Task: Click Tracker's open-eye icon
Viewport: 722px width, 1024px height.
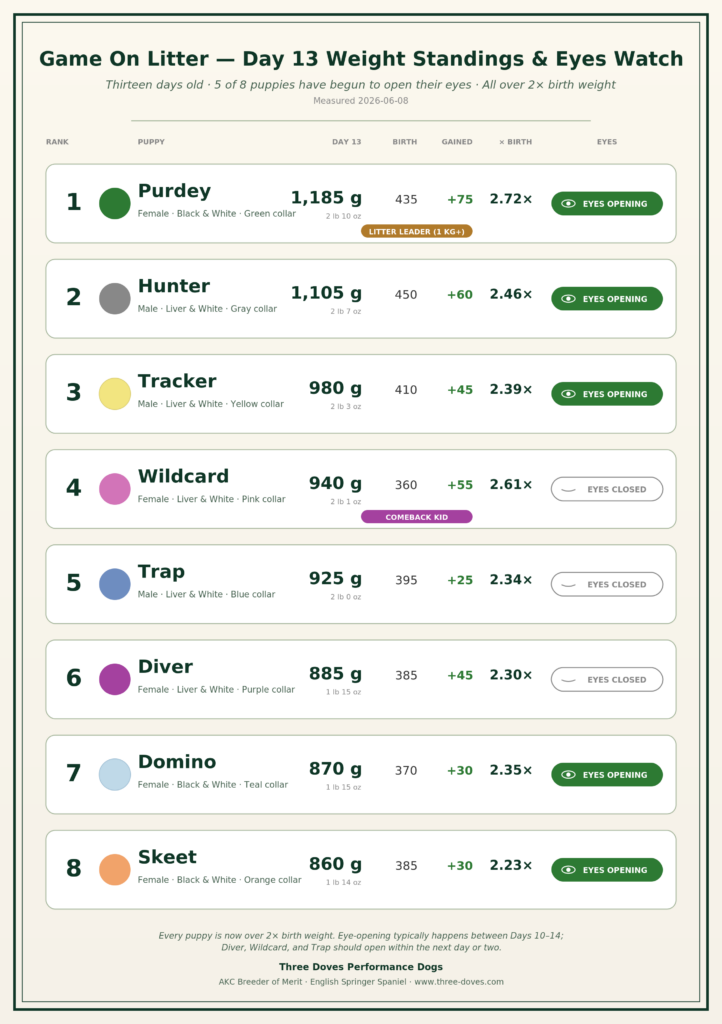Action: (569, 394)
